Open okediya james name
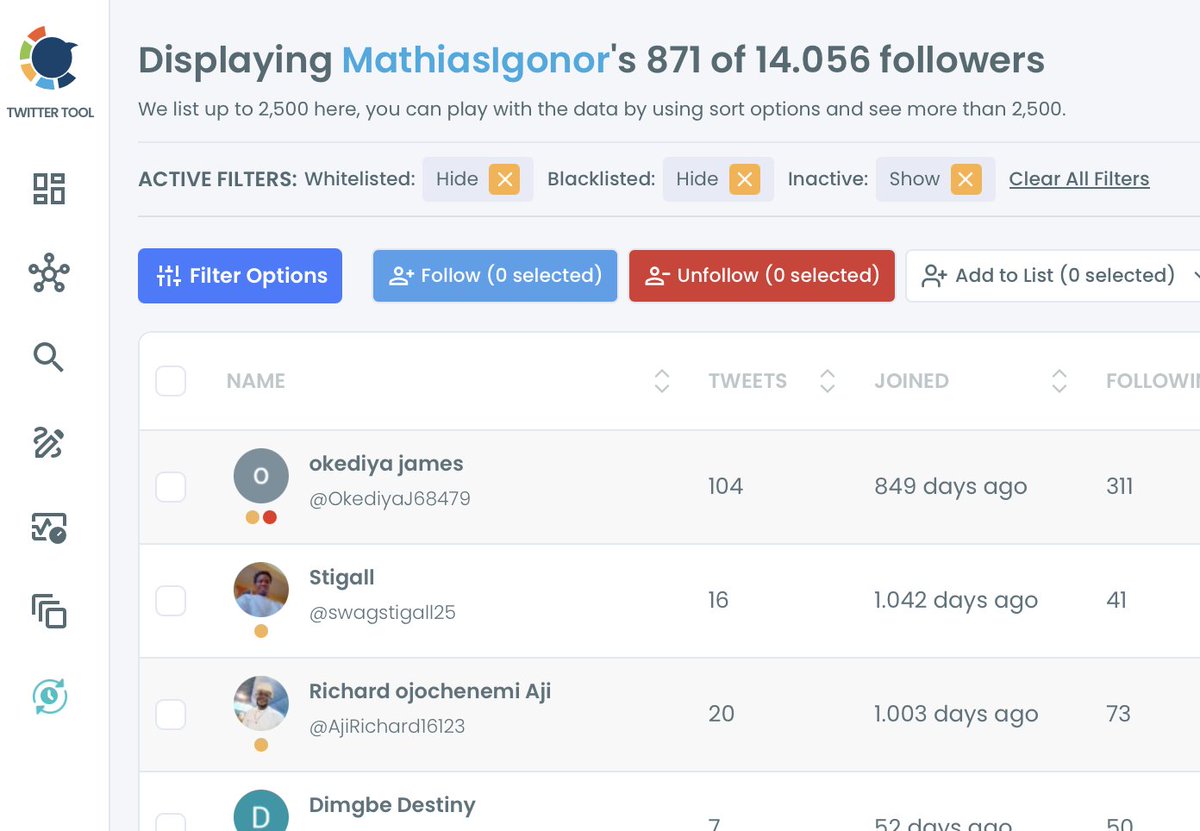This screenshot has width=1200, height=831. (x=386, y=464)
